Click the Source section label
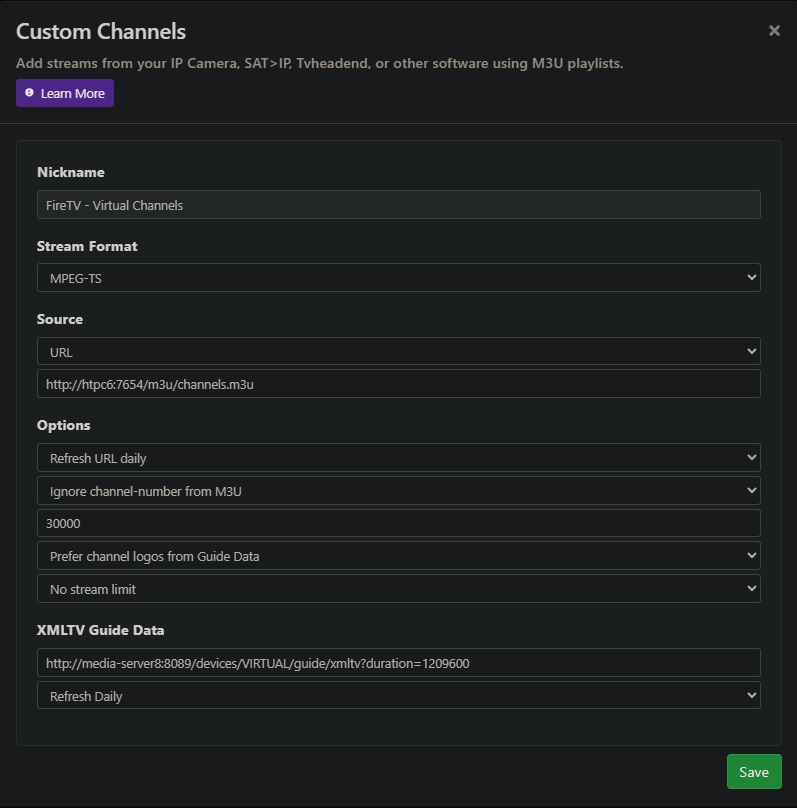The image size is (797, 808). [60, 319]
